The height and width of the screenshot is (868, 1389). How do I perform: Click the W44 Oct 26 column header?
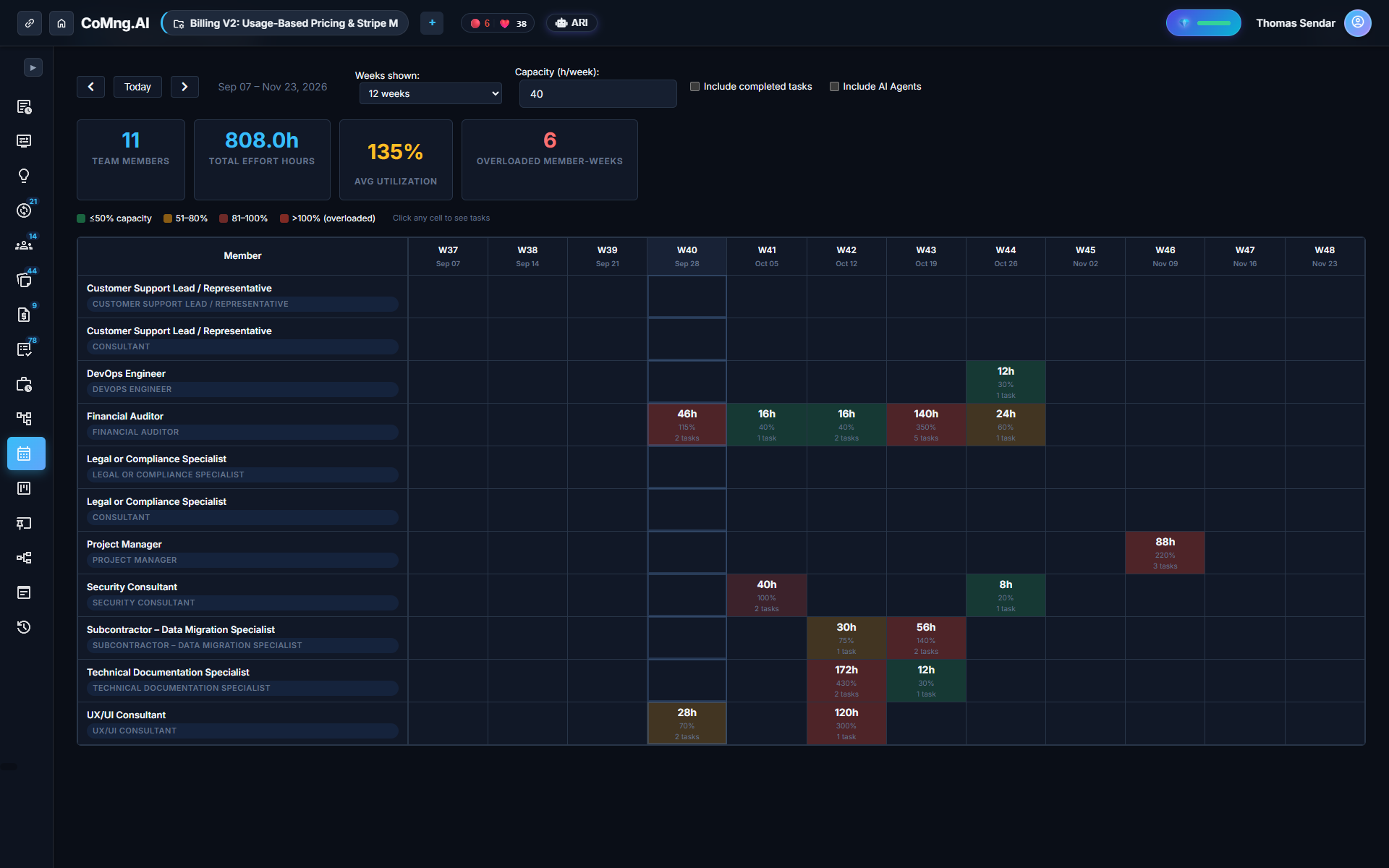pyautogui.click(x=1006, y=256)
